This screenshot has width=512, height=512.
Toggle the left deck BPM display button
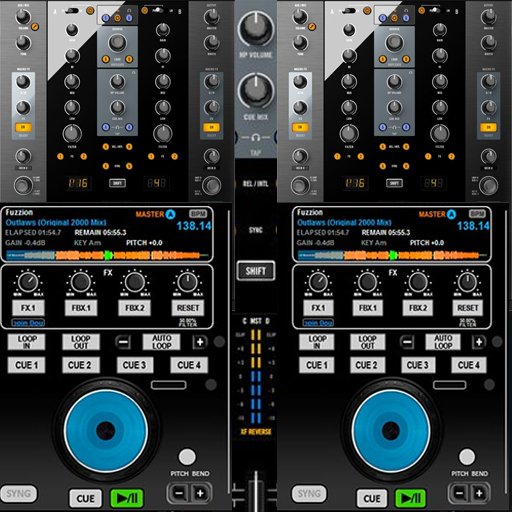[198, 214]
